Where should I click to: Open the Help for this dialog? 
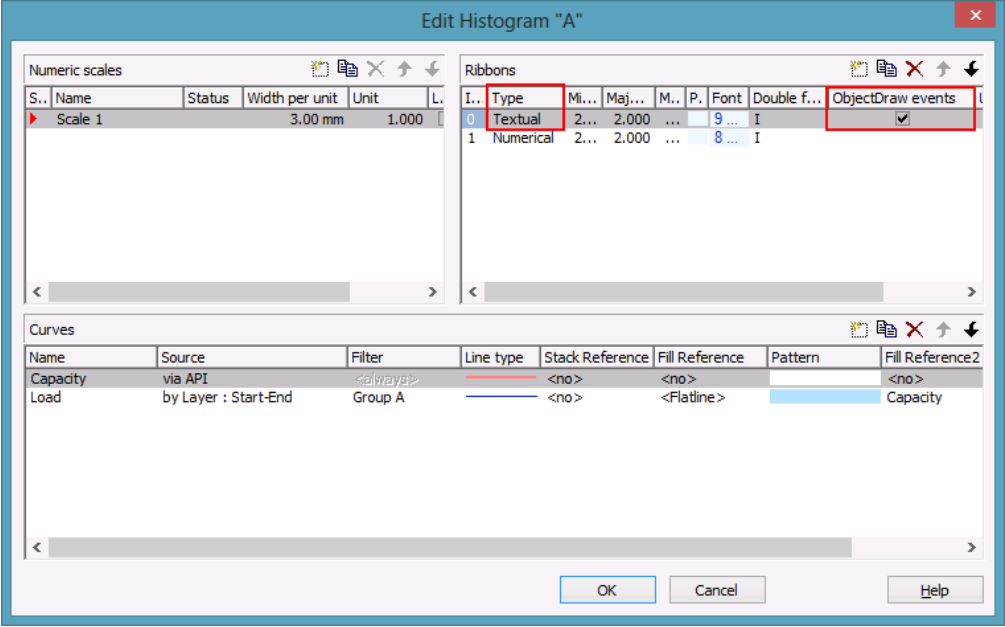tap(934, 590)
